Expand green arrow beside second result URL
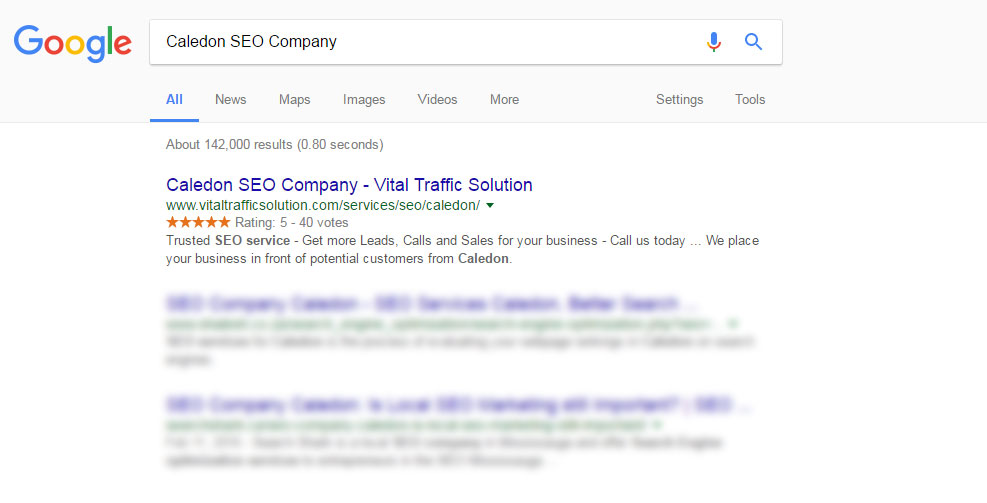 coord(733,324)
